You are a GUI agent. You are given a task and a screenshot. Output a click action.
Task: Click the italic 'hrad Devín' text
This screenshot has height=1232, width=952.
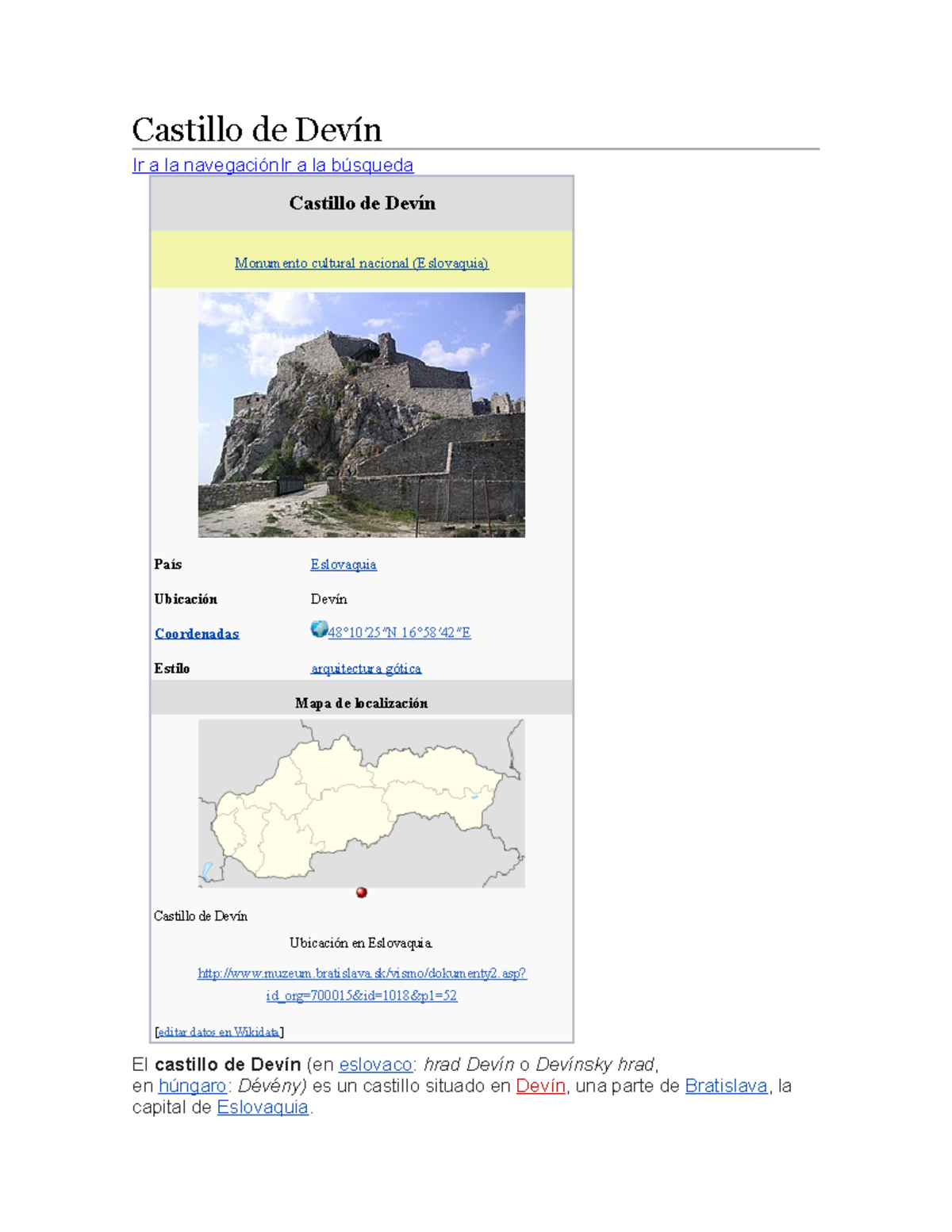(x=469, y=1065)
